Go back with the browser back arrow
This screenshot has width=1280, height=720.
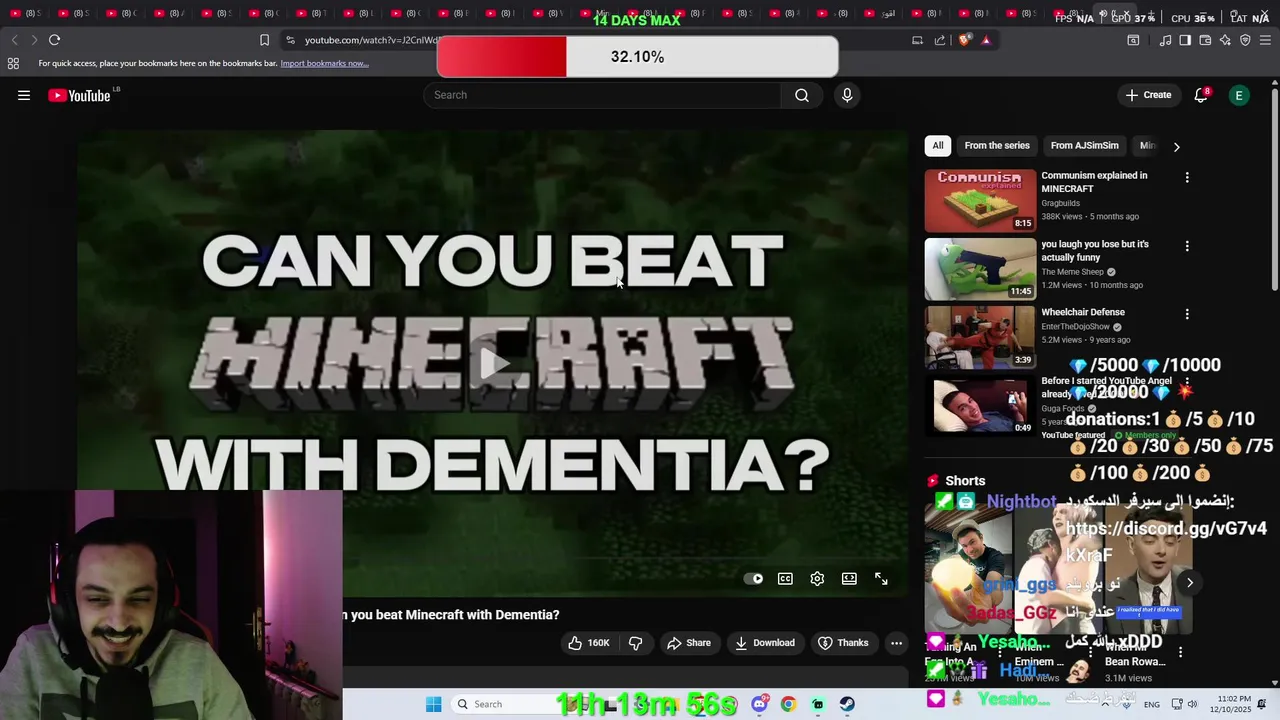click(x=14, y=40)
